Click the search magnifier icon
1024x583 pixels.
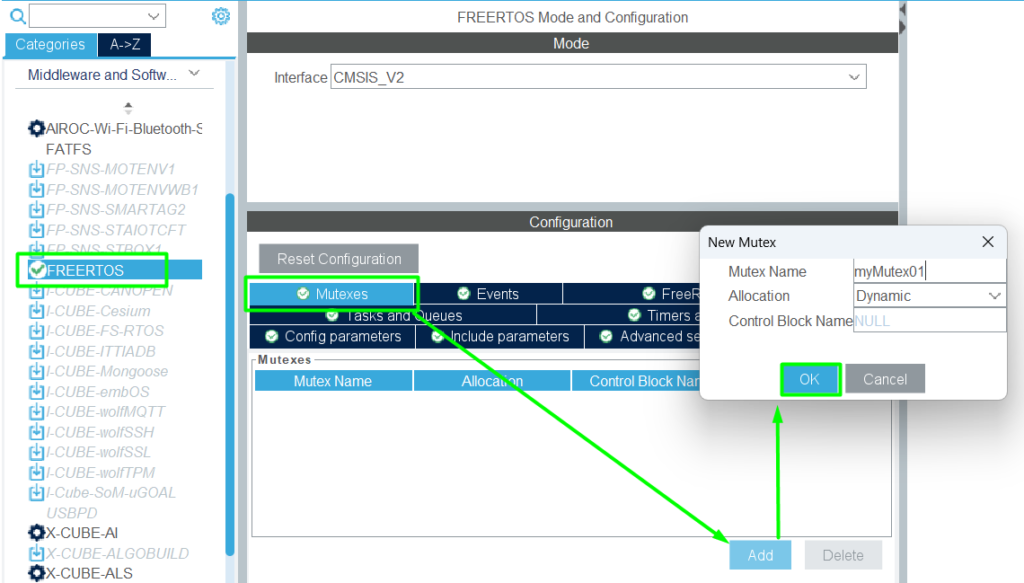click(x=17, y=16)
